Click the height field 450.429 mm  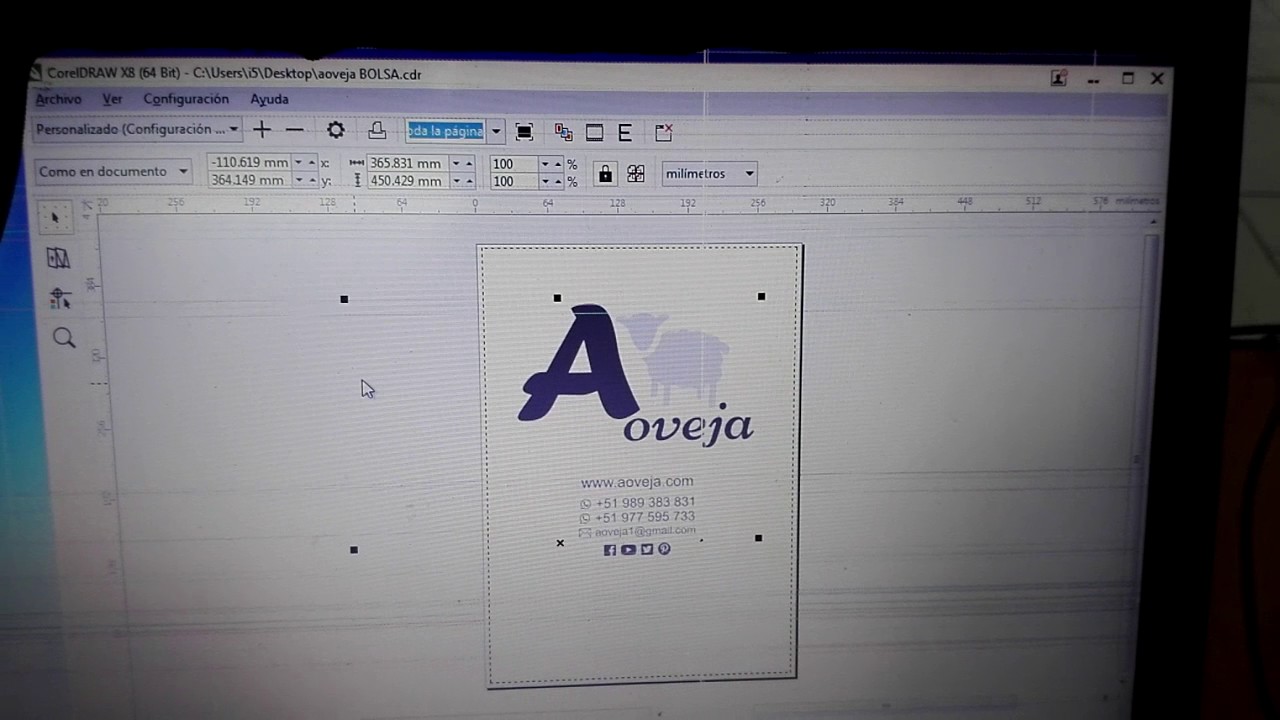point(406,181)
